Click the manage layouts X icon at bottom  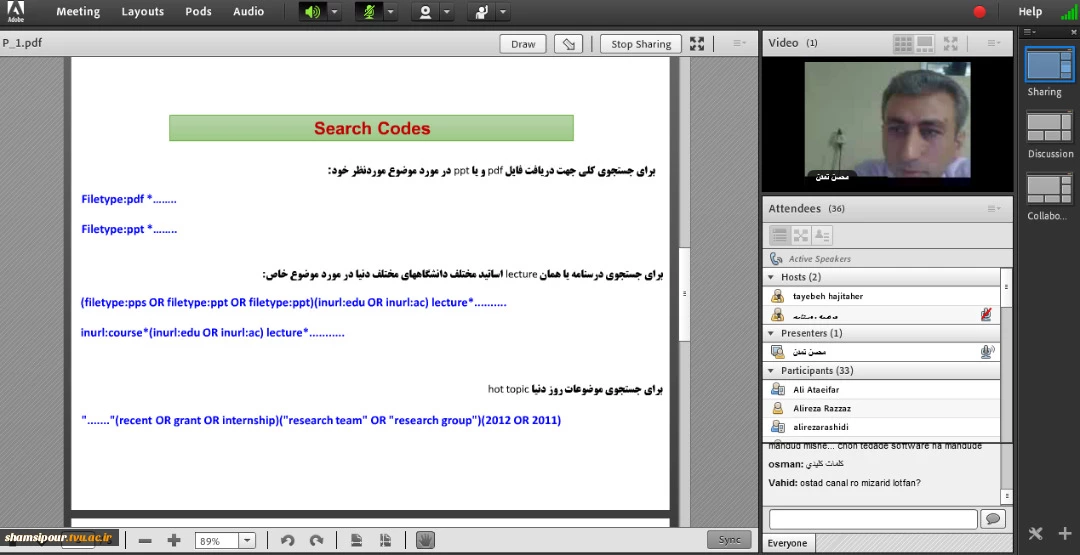[1035, 534]
